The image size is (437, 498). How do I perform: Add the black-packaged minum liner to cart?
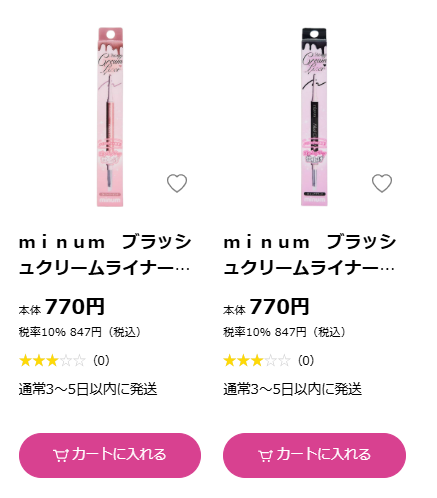click(x=314, y=455)
